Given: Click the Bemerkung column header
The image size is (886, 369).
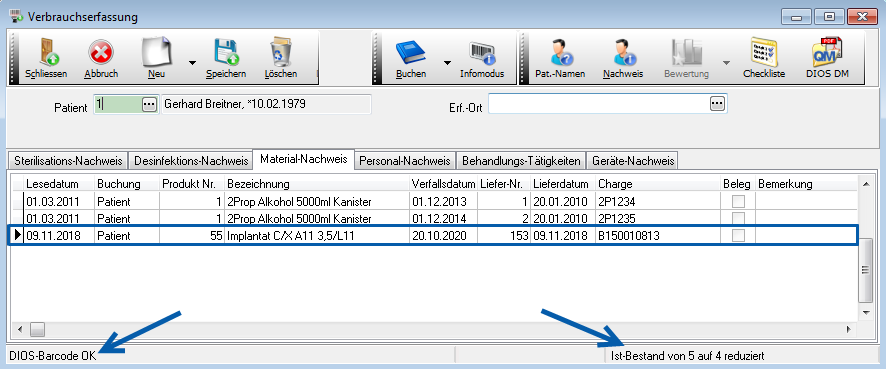Looking at the screenshot, I should 806,184.
